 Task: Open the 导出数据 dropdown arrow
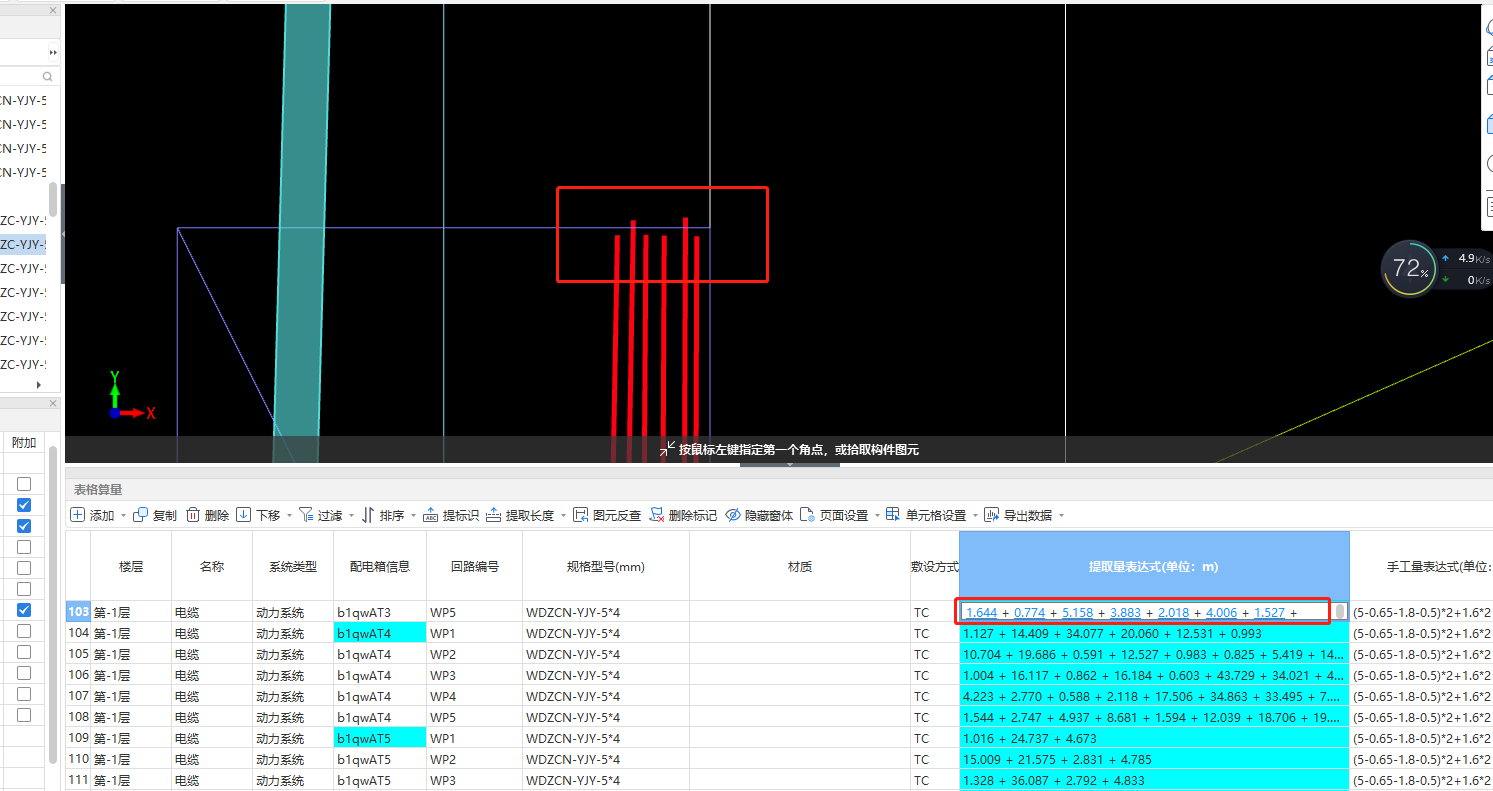pyautogui.click(x=1061, y=516)
